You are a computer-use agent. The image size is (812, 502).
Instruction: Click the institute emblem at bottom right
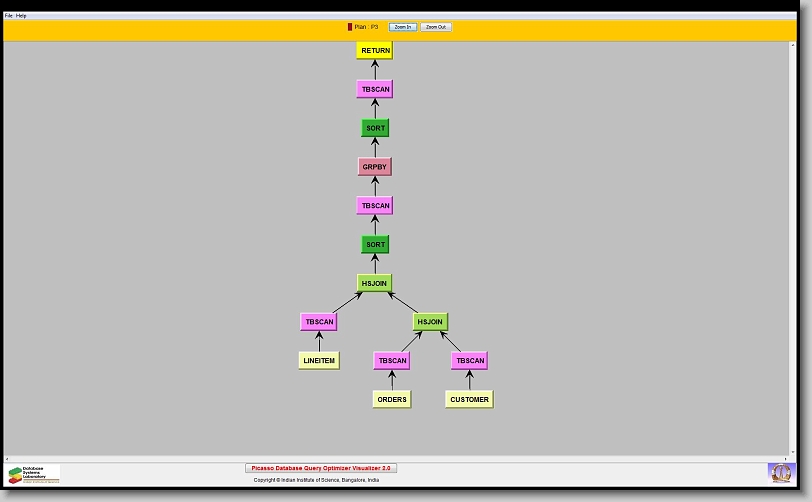pos(779,472)
